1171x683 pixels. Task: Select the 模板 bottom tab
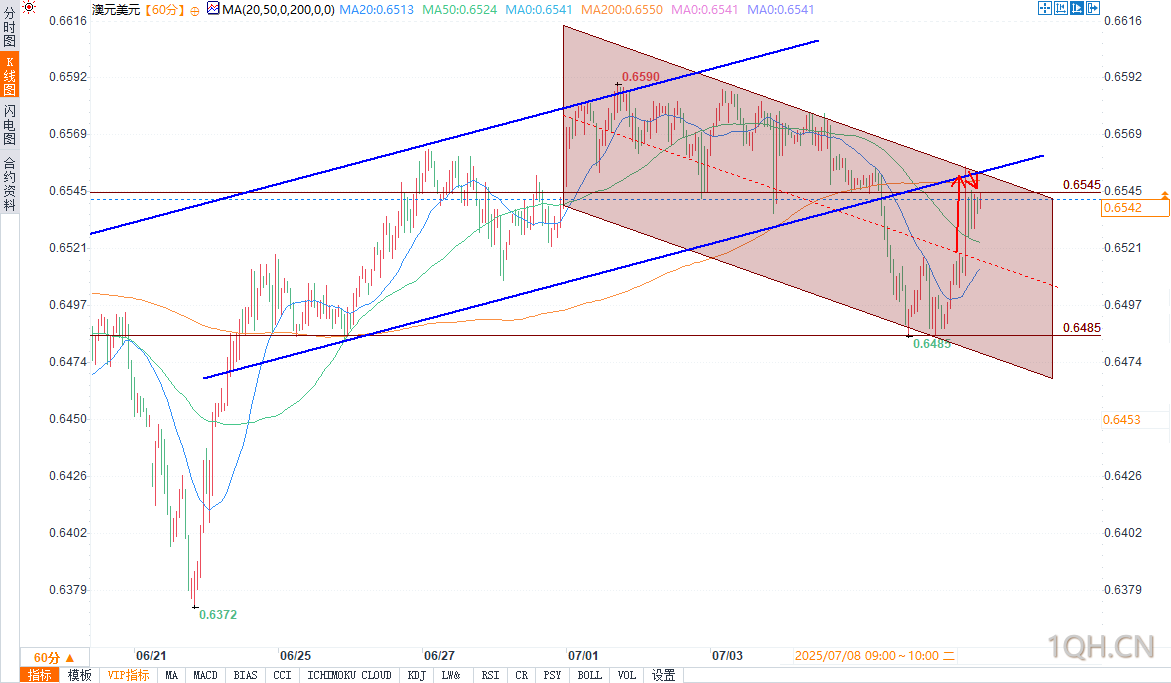point(80,675)
